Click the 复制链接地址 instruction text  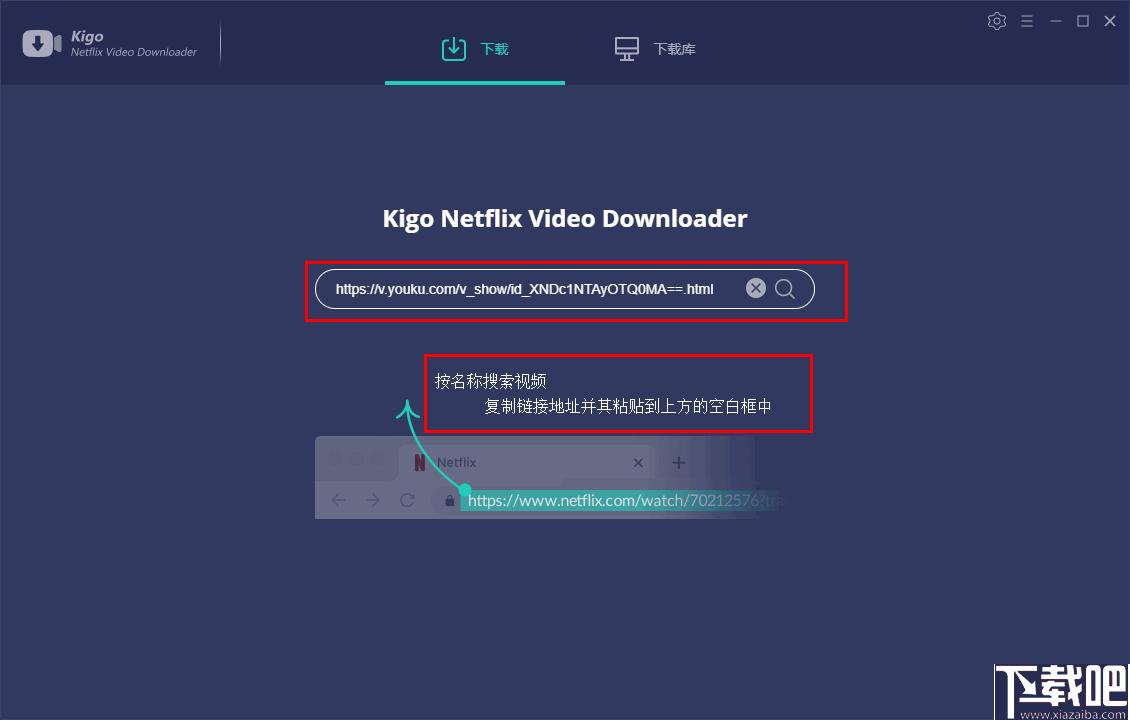(627, 406)
